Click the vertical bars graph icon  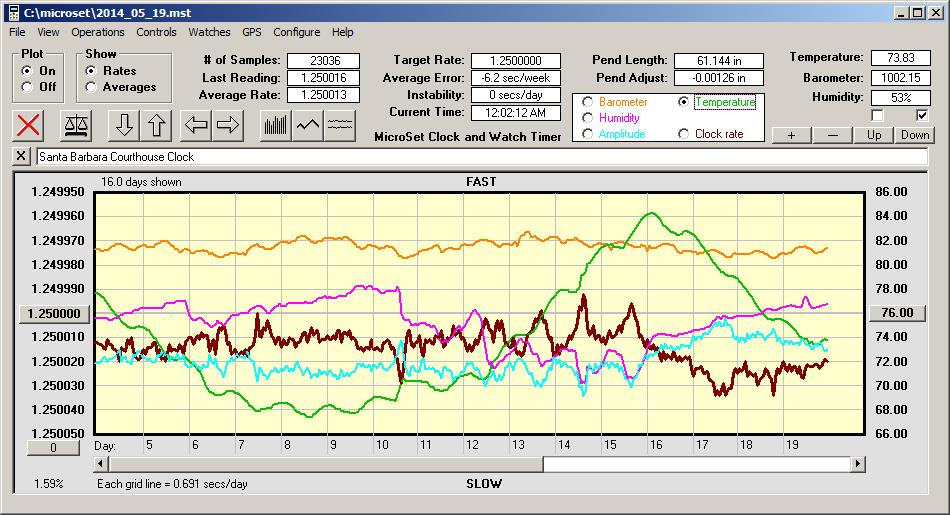point(275,125)
